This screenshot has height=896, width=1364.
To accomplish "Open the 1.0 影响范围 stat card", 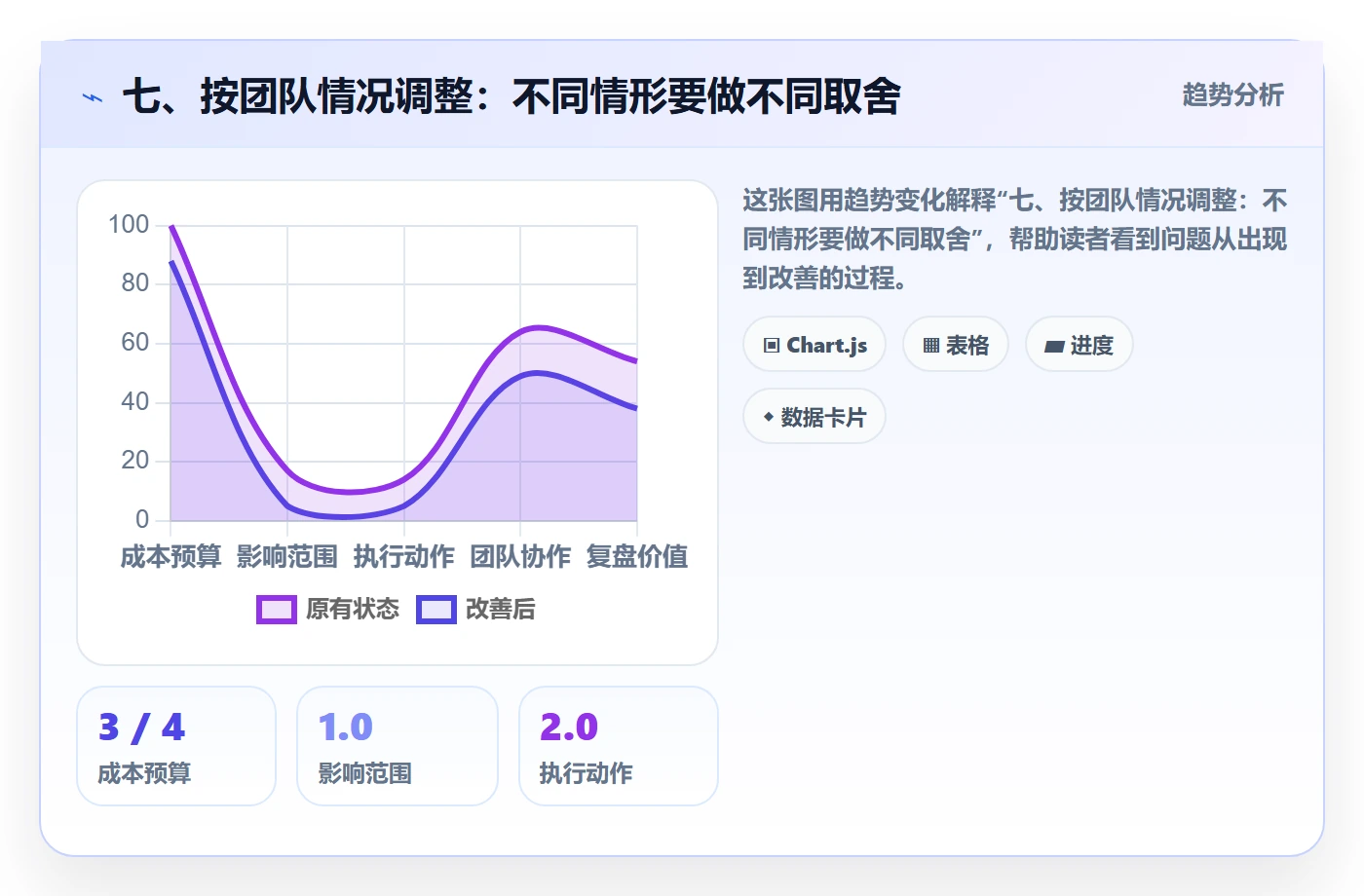I will tap(398, 746).
